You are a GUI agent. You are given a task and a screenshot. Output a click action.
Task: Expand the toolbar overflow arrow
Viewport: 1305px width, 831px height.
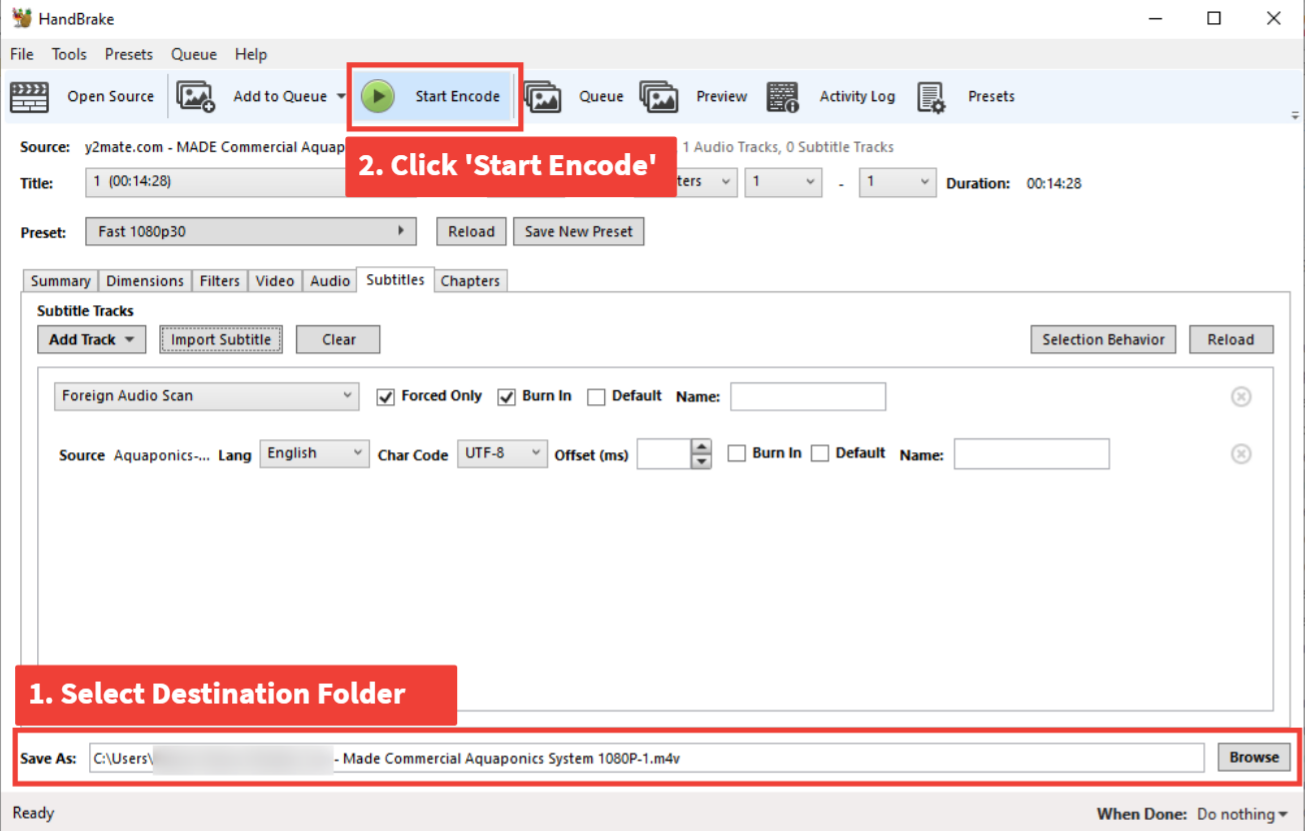(1295, 116)
